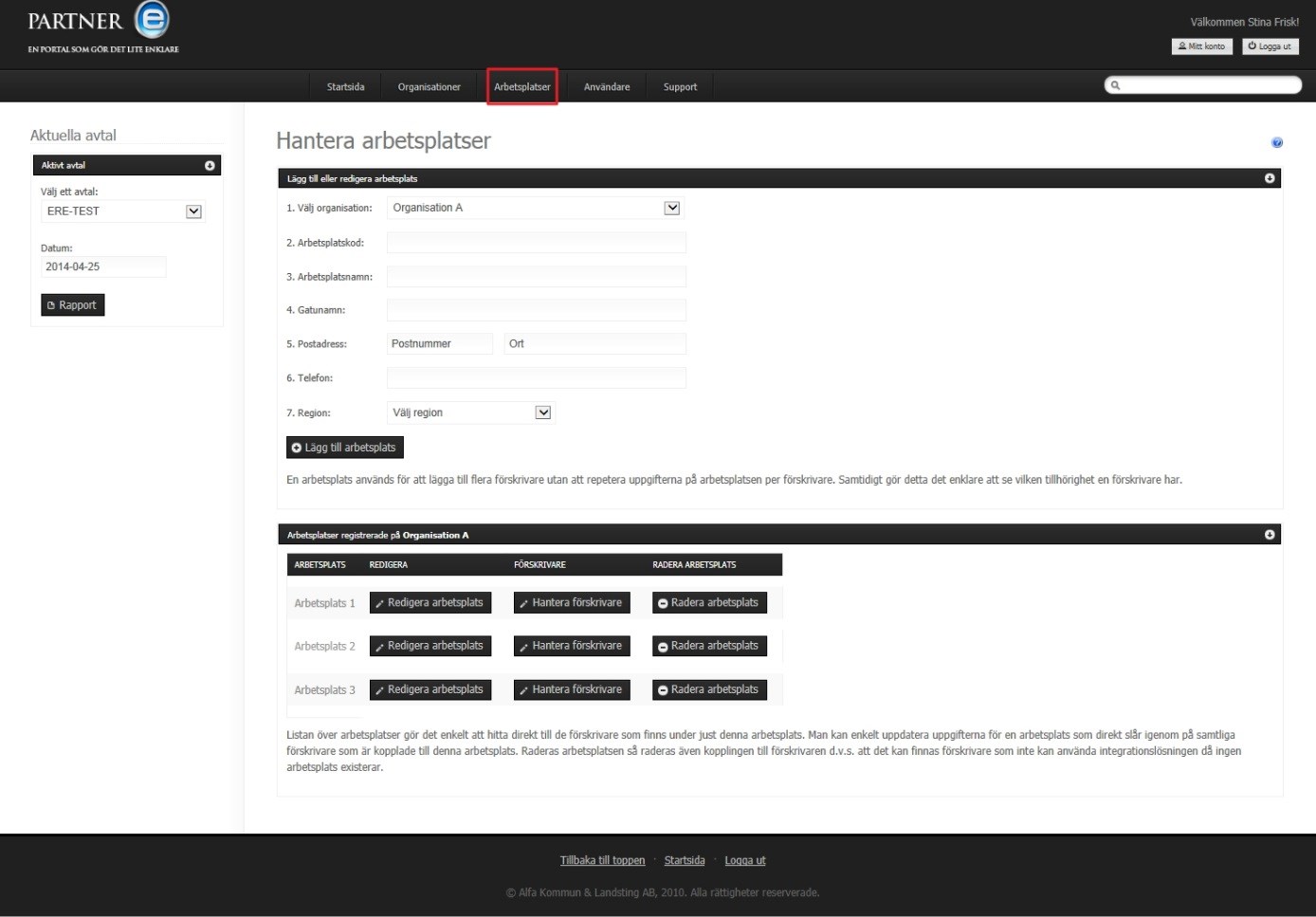
Task: Click the Aktuella avtal sidebar heading
Action: click(73, 136)
